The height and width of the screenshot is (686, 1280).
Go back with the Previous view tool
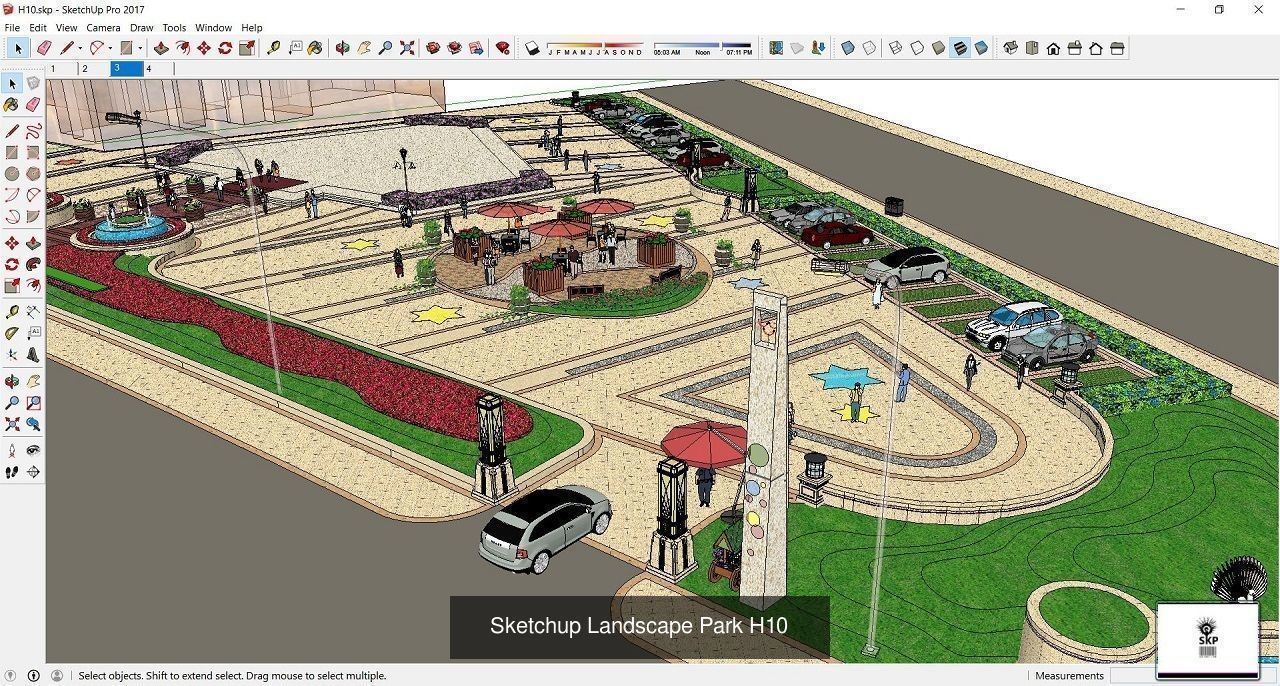click(33, 423)
